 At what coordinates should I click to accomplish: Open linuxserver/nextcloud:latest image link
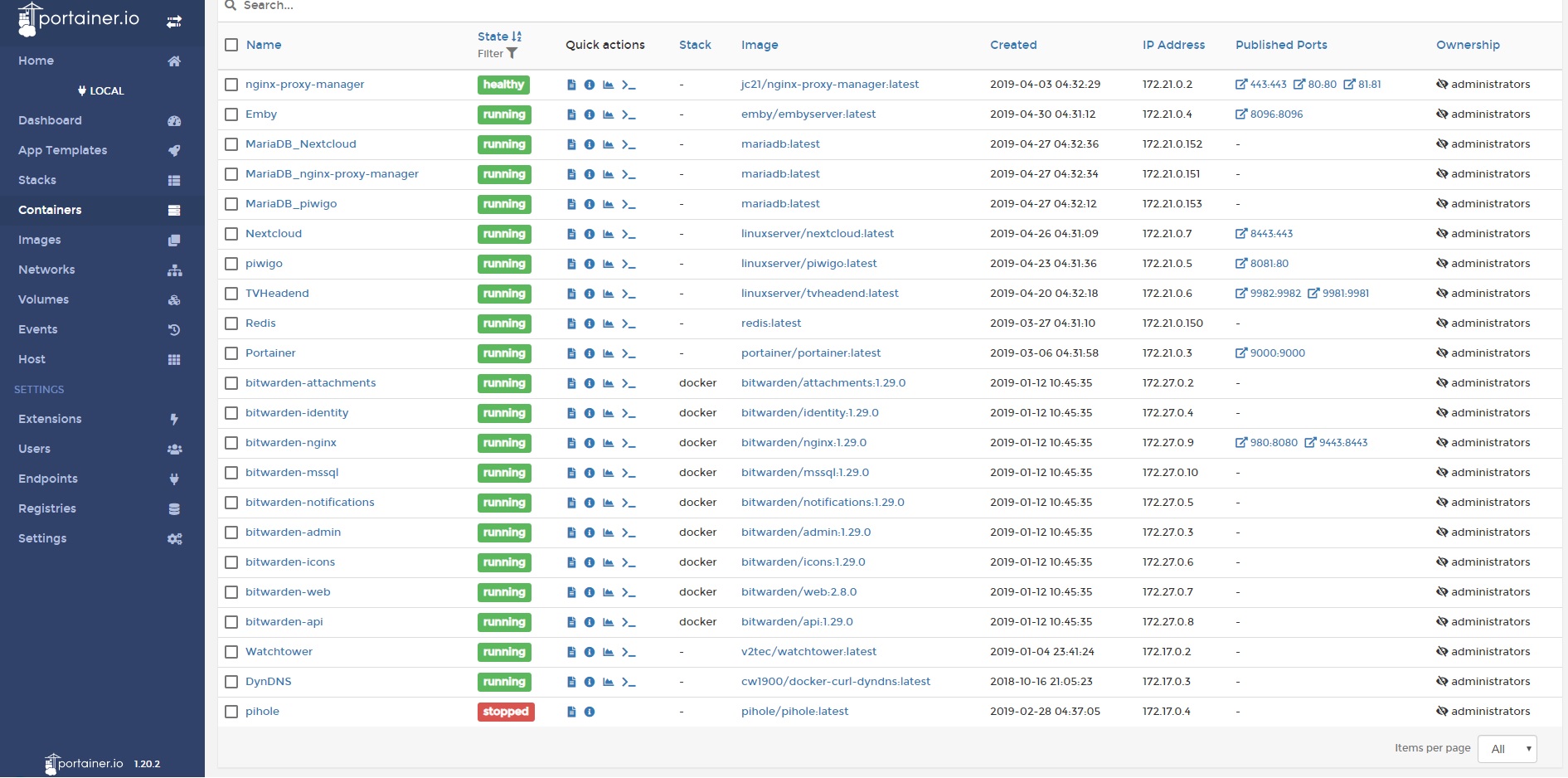click(817, 234)
